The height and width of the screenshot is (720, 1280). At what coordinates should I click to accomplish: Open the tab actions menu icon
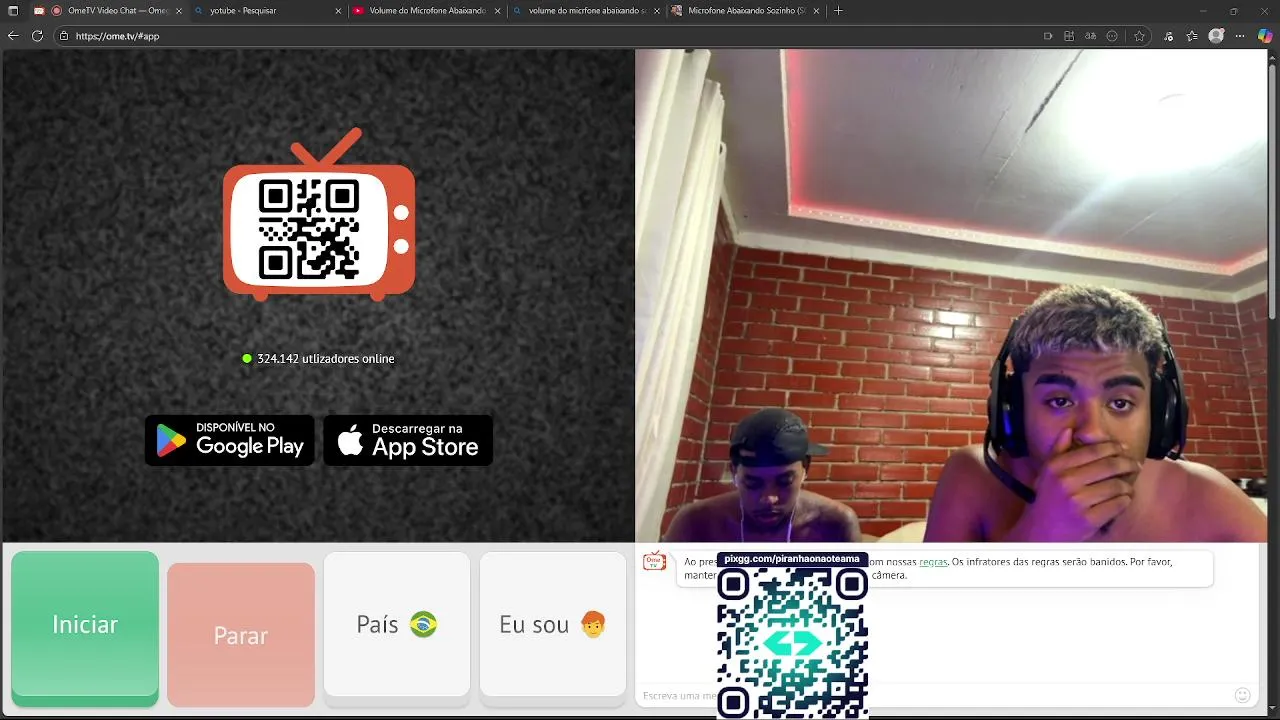tap(13, 11)
